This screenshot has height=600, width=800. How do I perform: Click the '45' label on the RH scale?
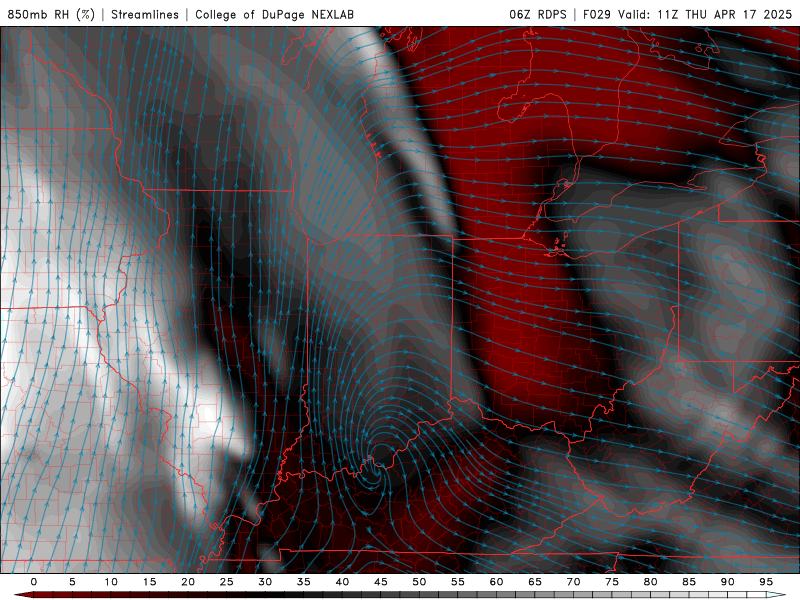pyautogui.click(x=381, y=582)
